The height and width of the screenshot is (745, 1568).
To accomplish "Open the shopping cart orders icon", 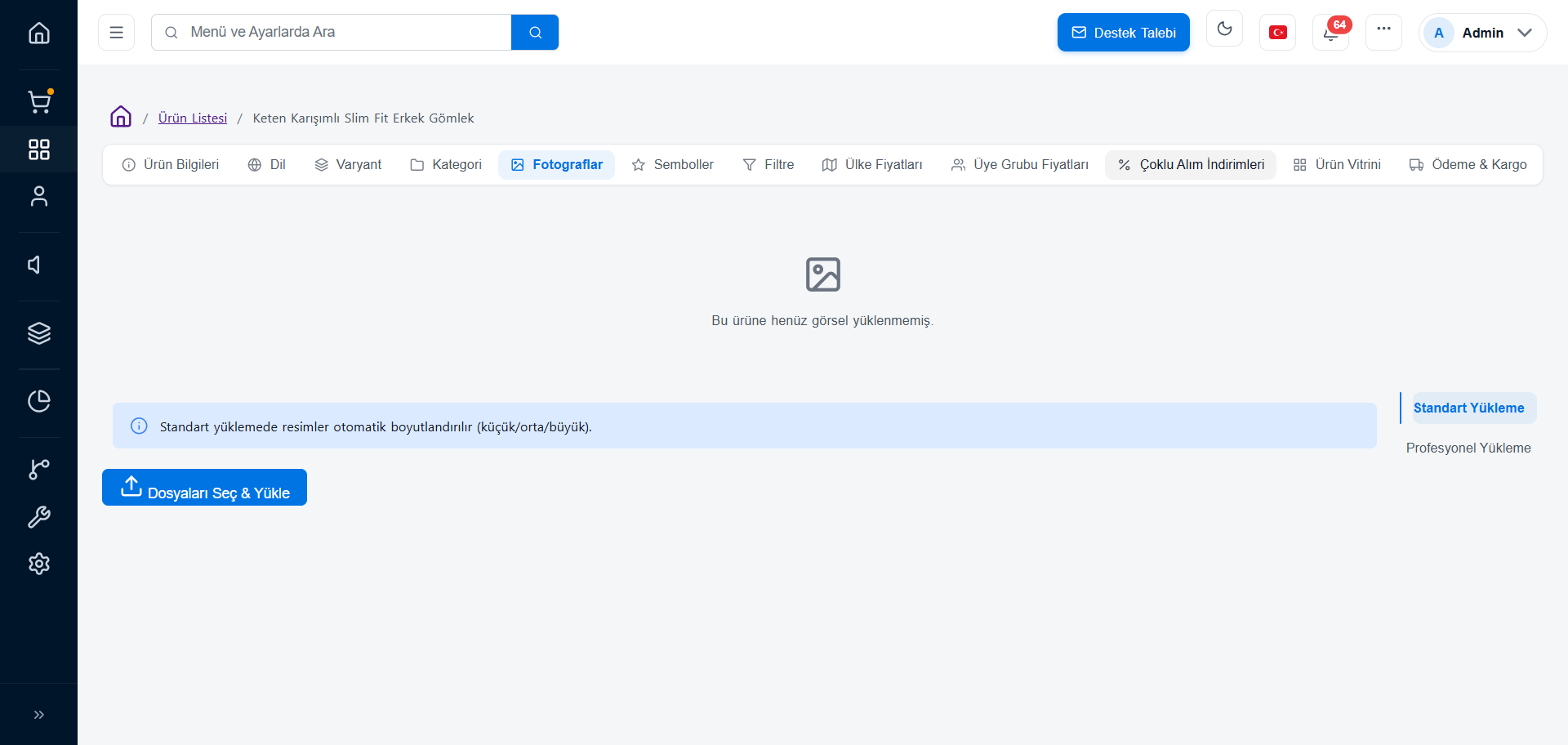I will (38, 101).
